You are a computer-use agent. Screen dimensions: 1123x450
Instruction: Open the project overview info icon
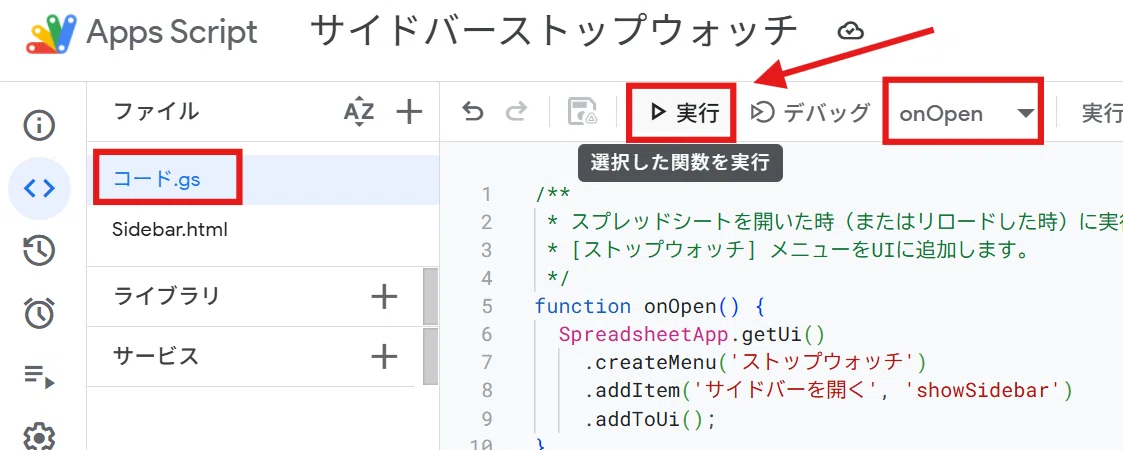coord(39,126)
